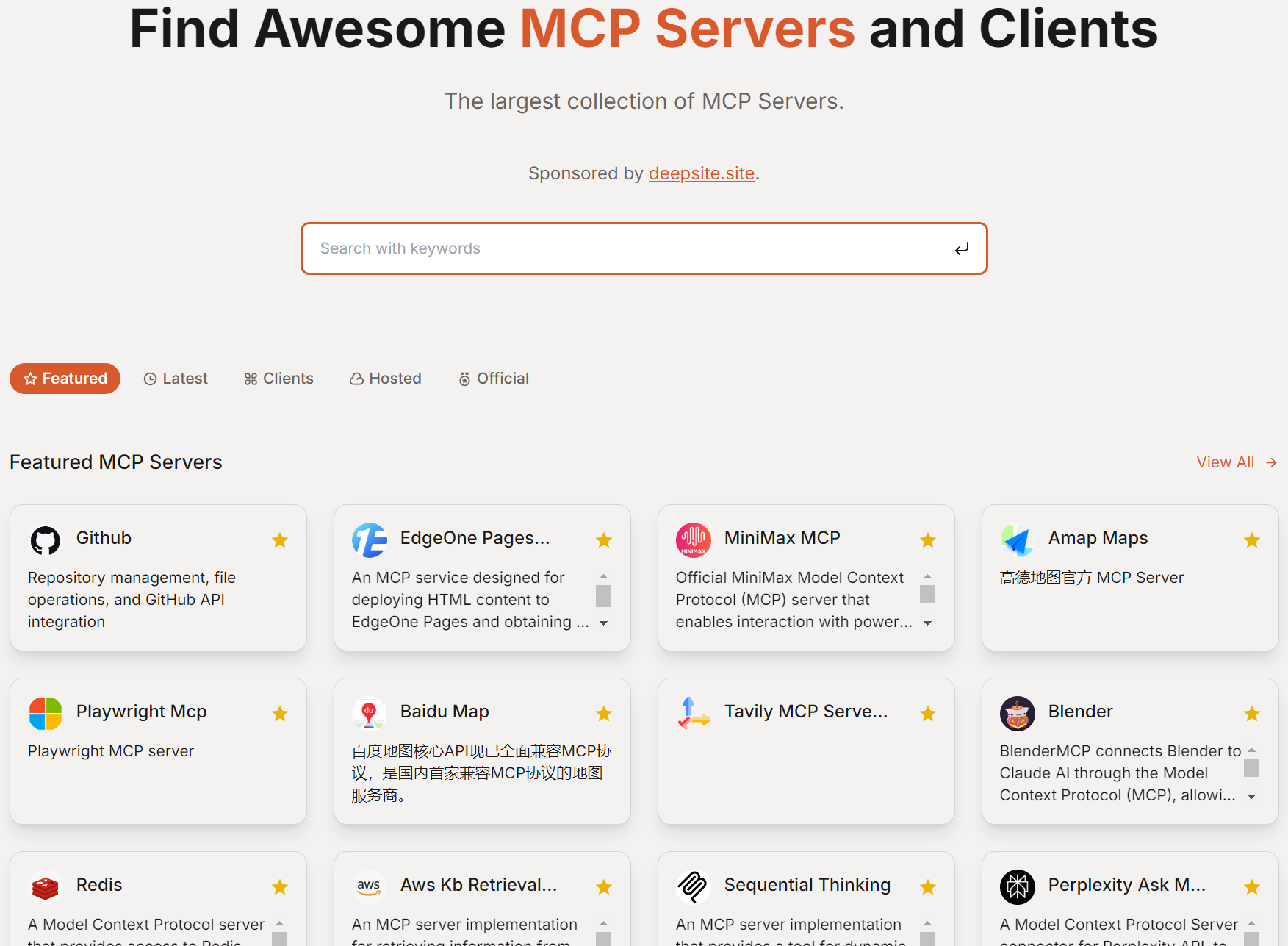
Task: Show the Hosted servers tab
Action: [386, 379]
